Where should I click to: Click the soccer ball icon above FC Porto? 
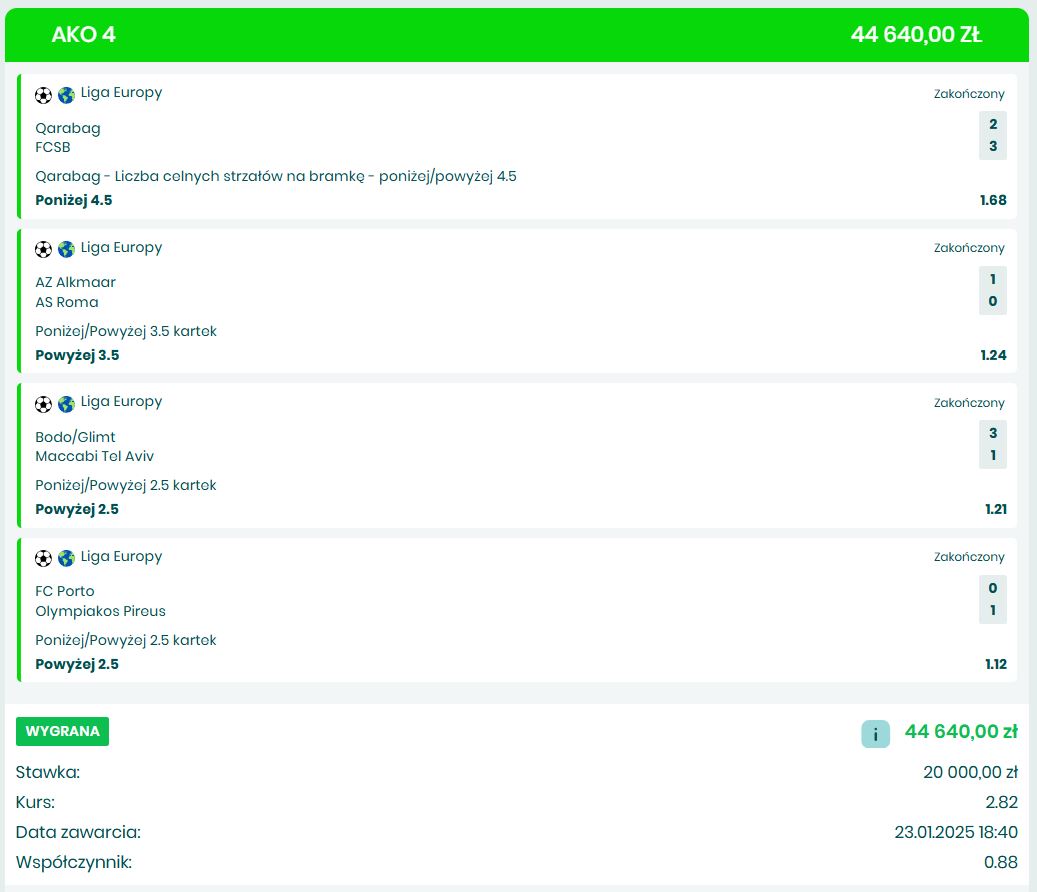(43, 558)
